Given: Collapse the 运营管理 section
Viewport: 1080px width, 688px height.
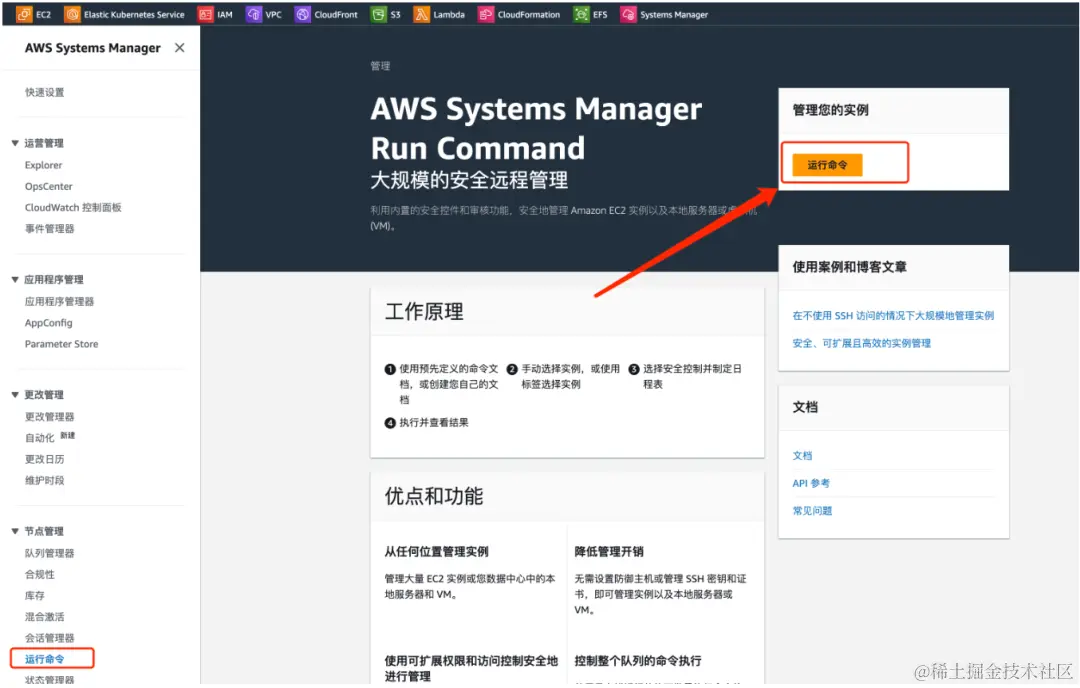Looking at the screenshot, I should point(15,143).
